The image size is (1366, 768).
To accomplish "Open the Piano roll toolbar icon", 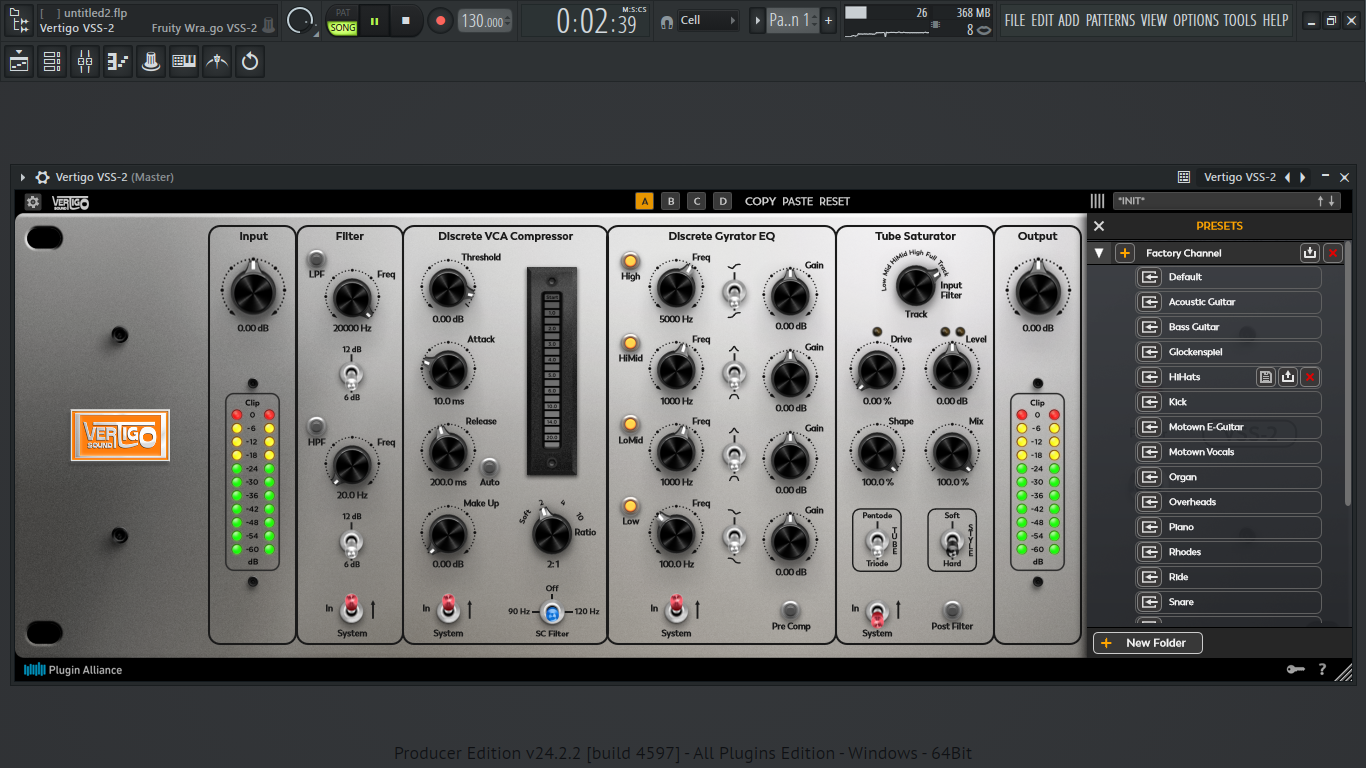I will tap(184, 62).
